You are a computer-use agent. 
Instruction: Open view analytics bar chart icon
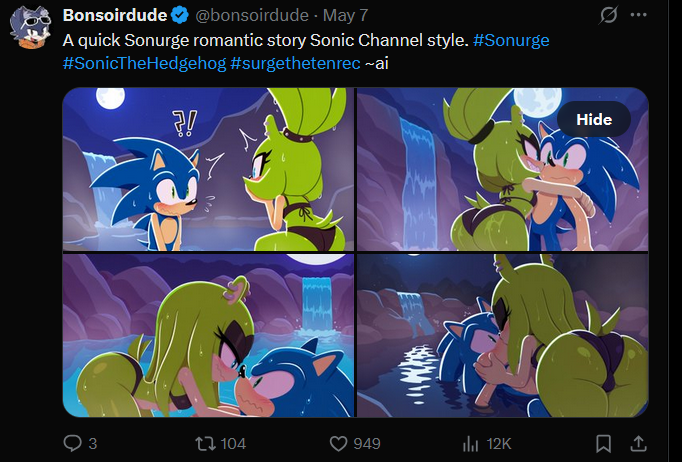(x=471, y=444)
